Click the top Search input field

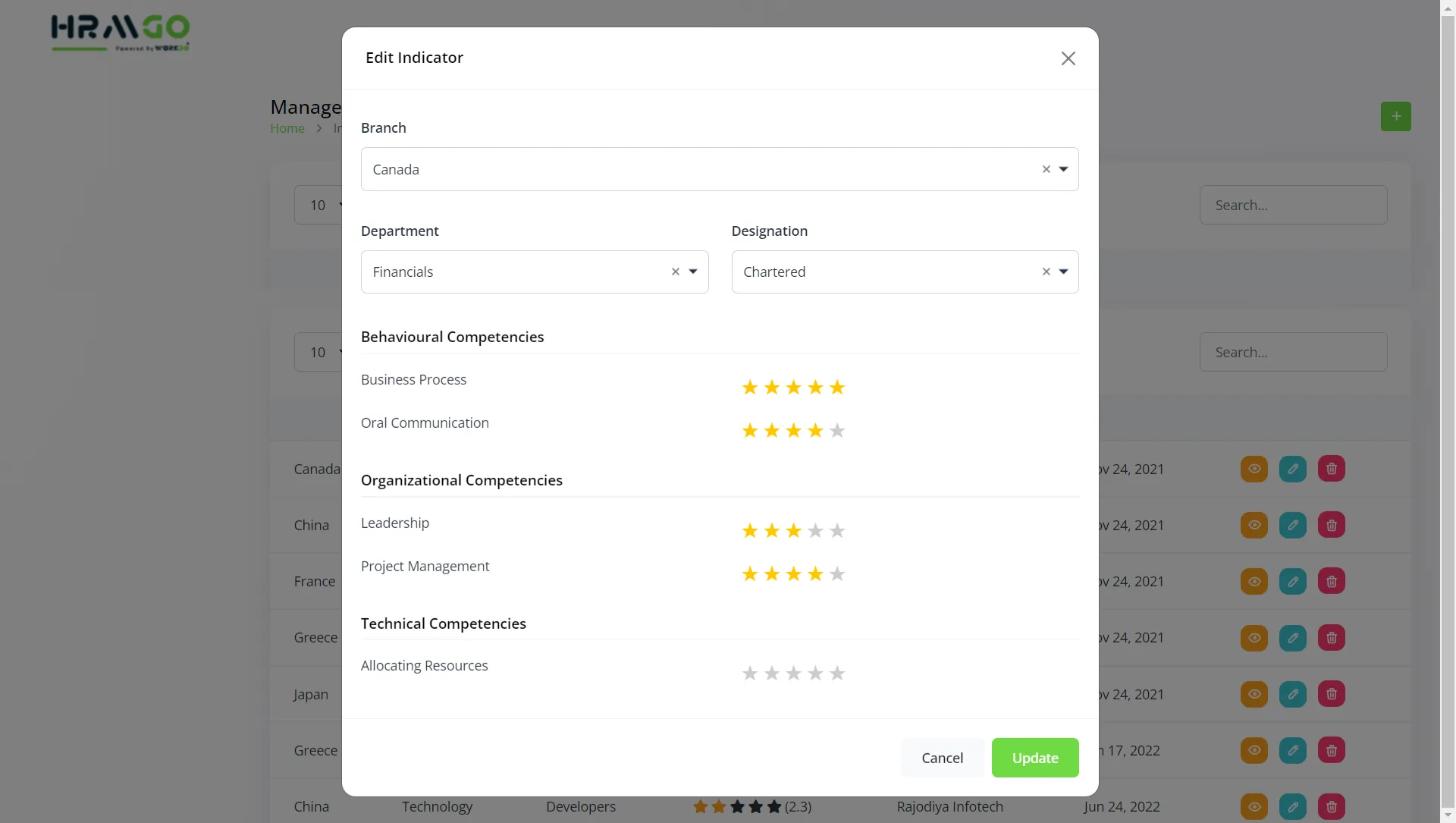[1293, 205]
